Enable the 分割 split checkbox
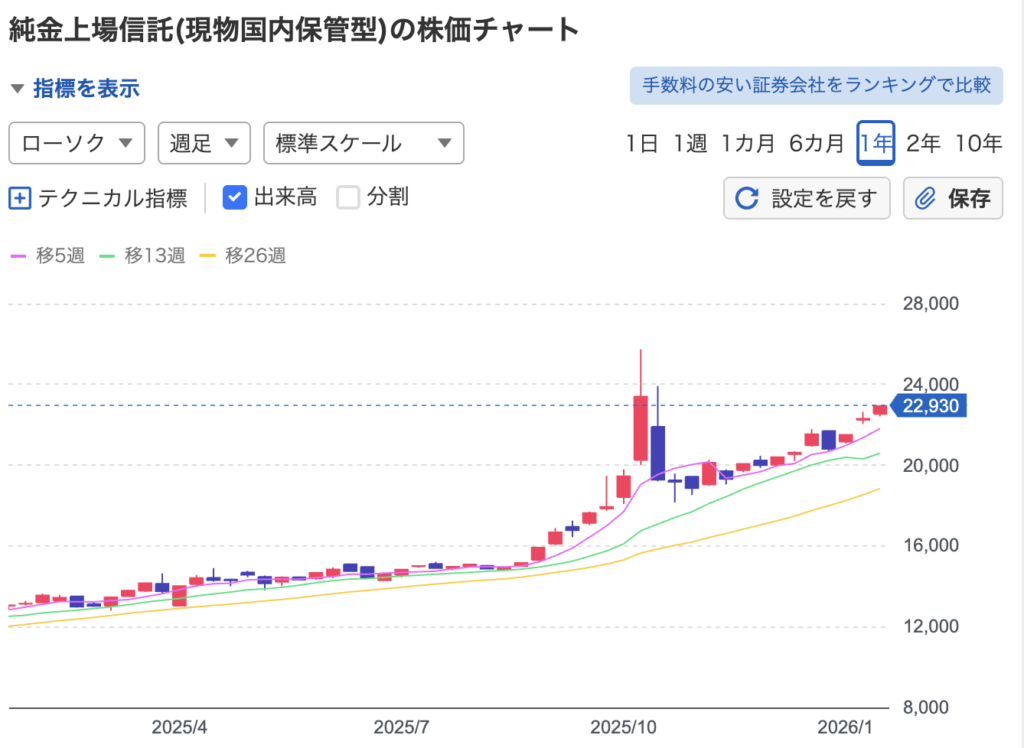The height and width of the screenshot is (748, 1024). coord(348,197)
